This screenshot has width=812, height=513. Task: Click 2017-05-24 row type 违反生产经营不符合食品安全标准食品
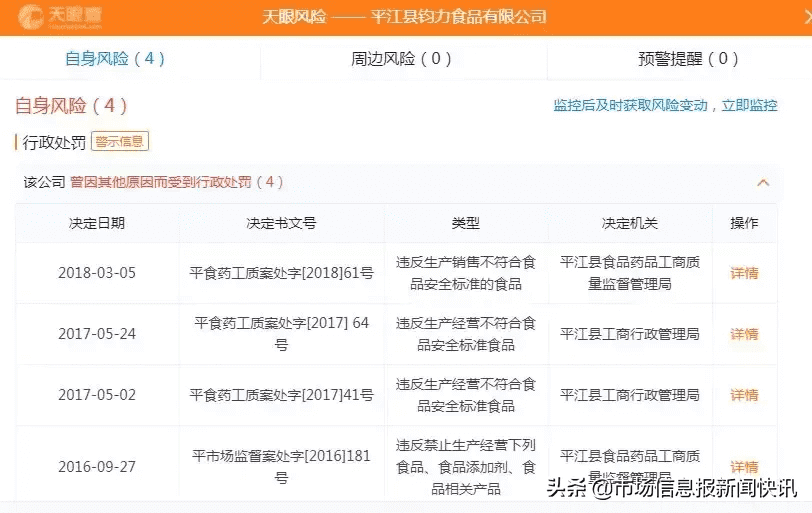pyautogui.click(x=466, y=334)
